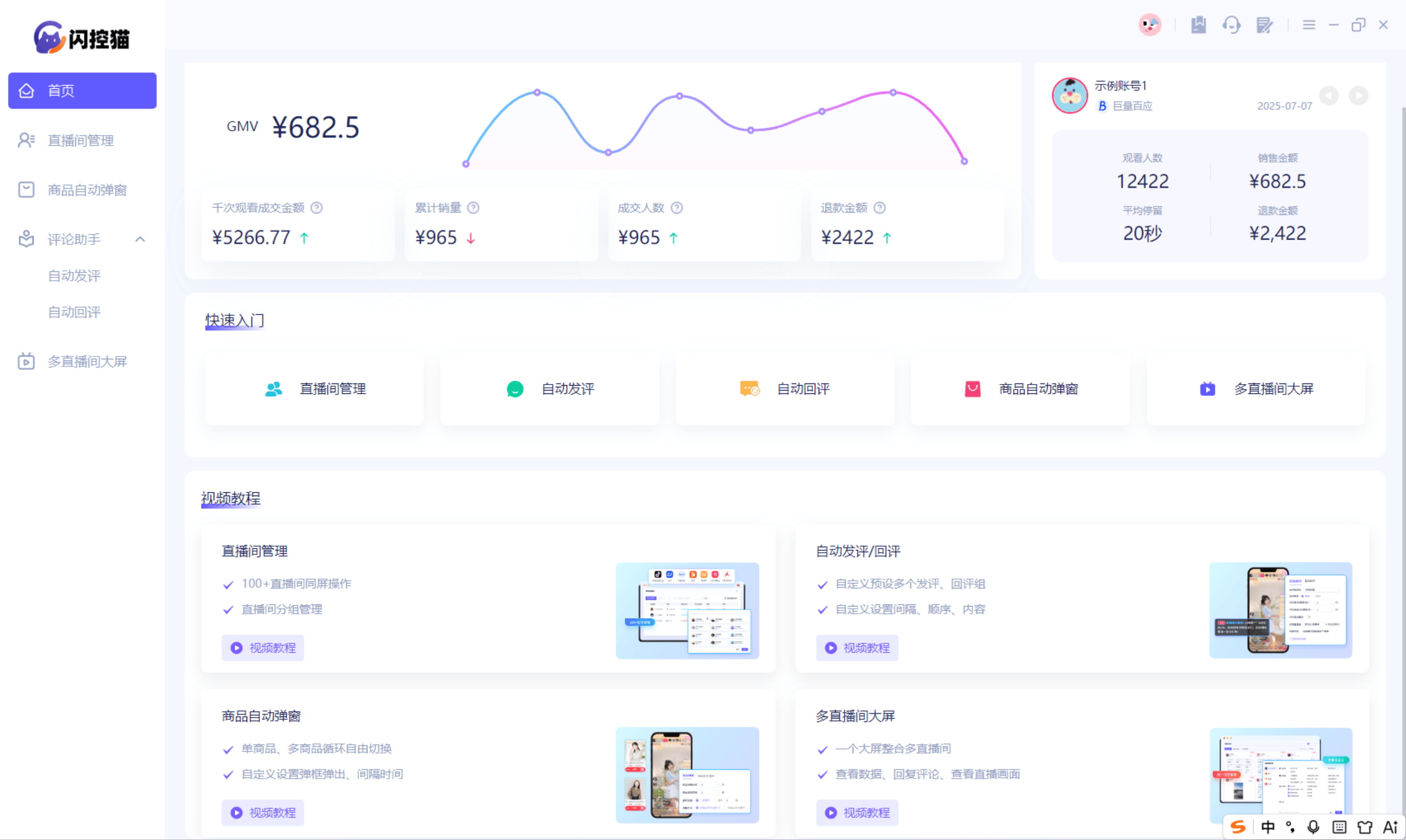Open the user avatar in title bar

click(x=1149, y=25)
